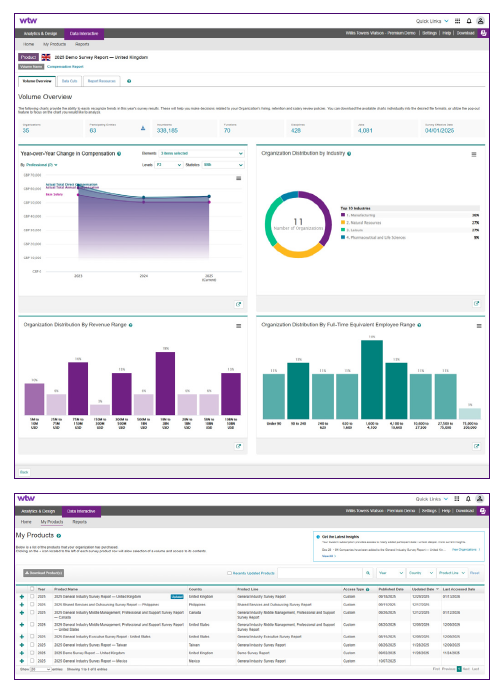Switch to the Report Resources tab
This screenshot has height=692, width=502.
click(x=102, y=81)
